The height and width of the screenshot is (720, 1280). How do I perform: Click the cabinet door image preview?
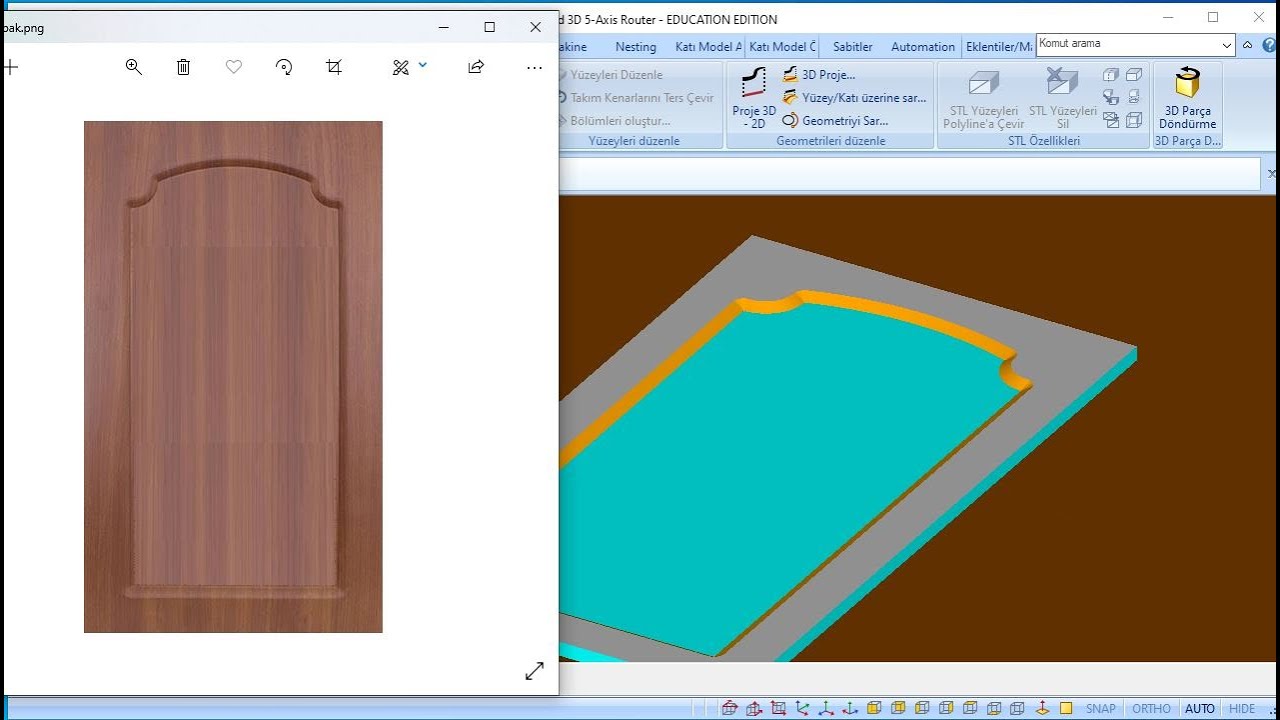[x=233, y=377]
